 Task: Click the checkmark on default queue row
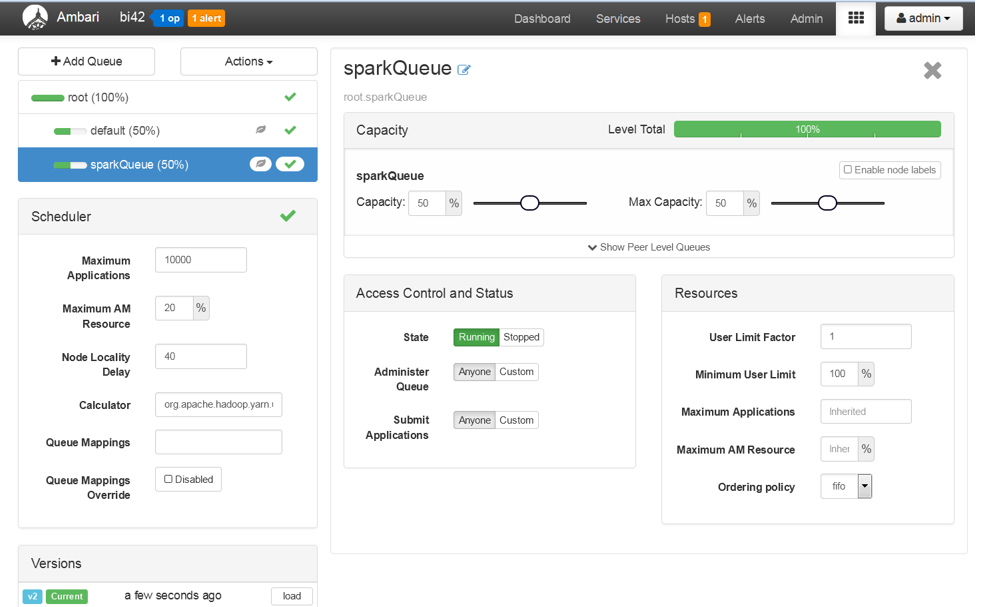(290, 130)
